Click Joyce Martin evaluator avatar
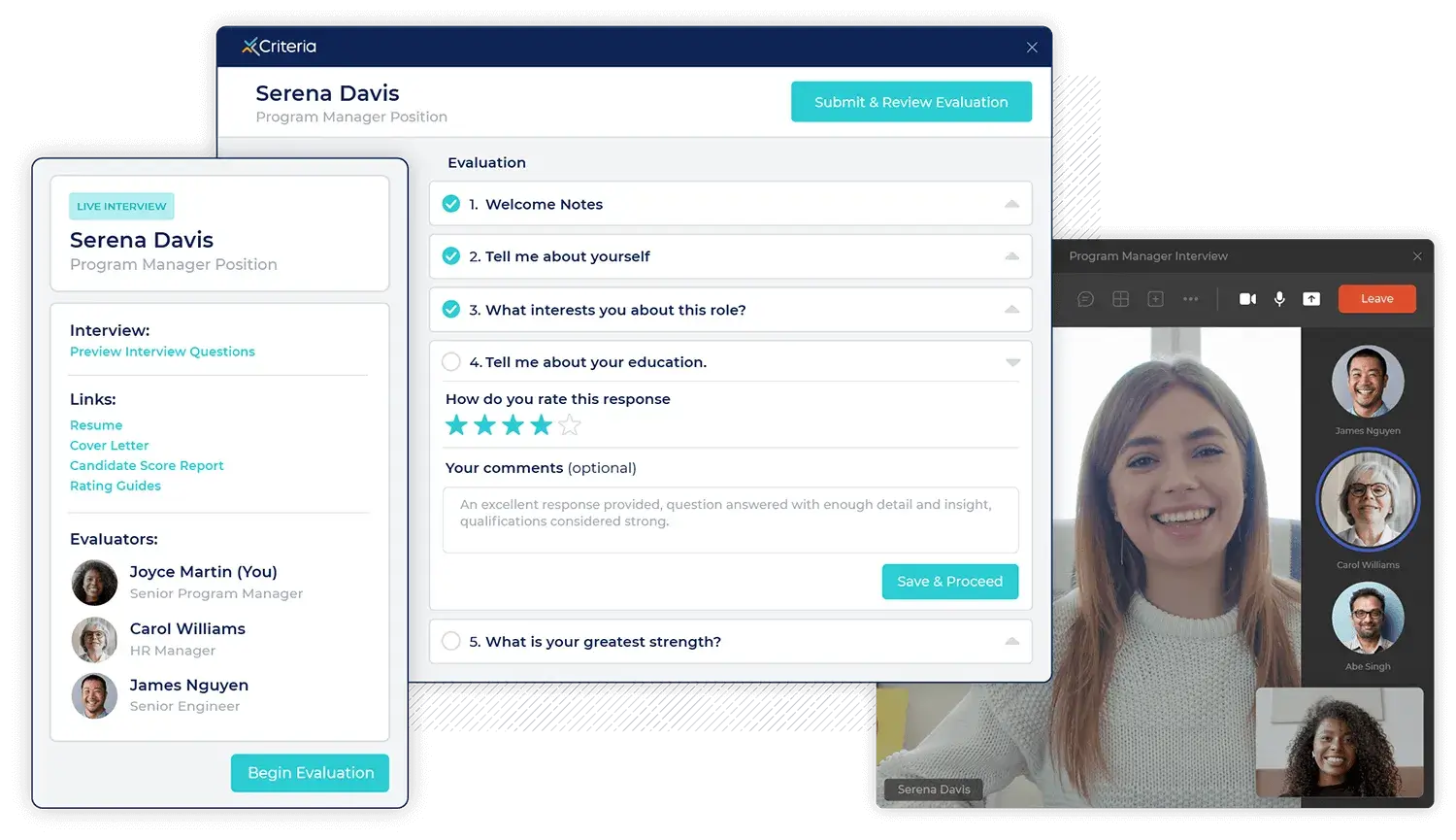This screenshot has width=1456, height=840. 94,583
